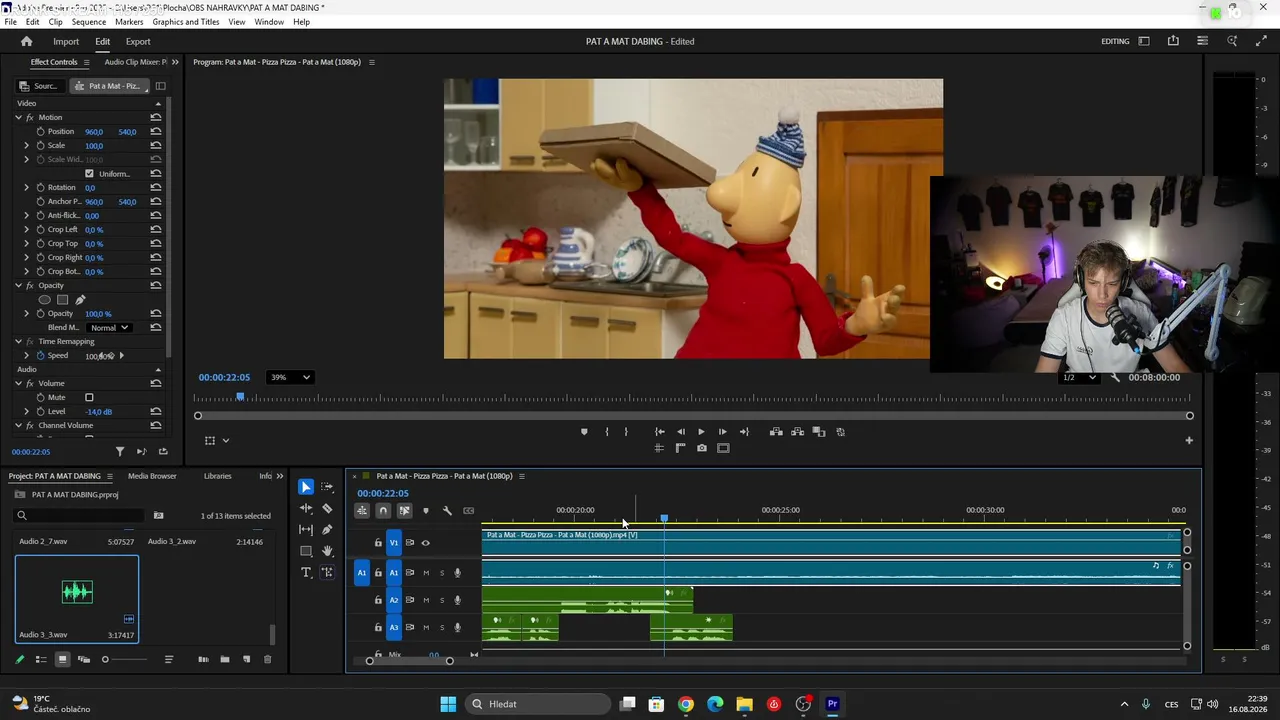1280x720 pixels.
Task: Mute audio track A2
Action: pos(426,600)
